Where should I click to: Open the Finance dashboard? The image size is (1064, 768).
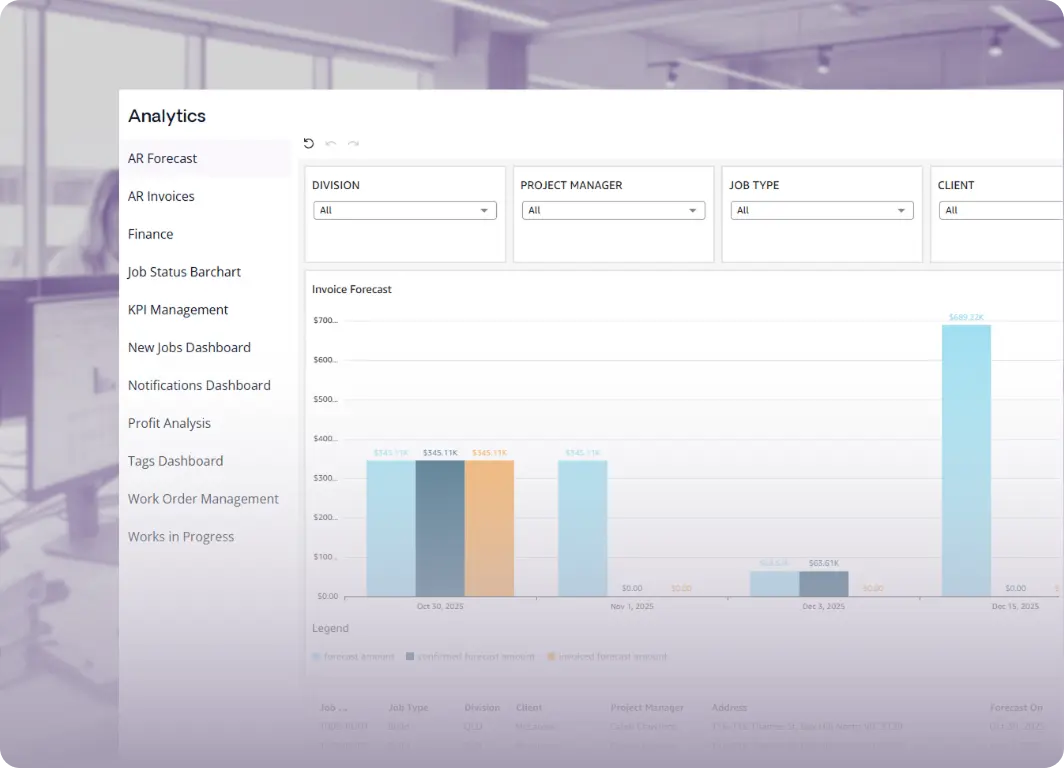[x=150, y=233]
